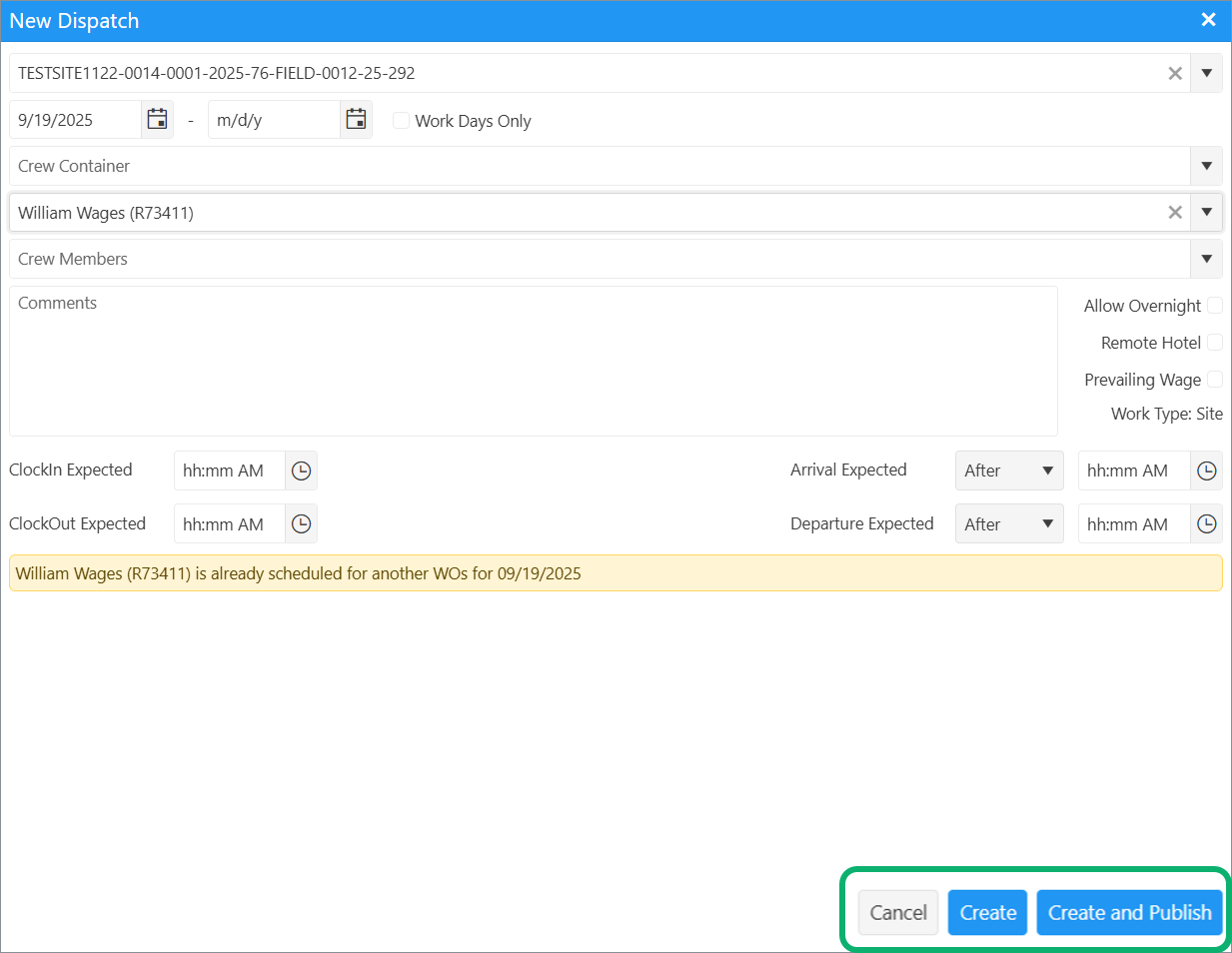The image size is (1232, 953).
Task: Open the ClockOut Expected time picker
Action: point(301,524)
